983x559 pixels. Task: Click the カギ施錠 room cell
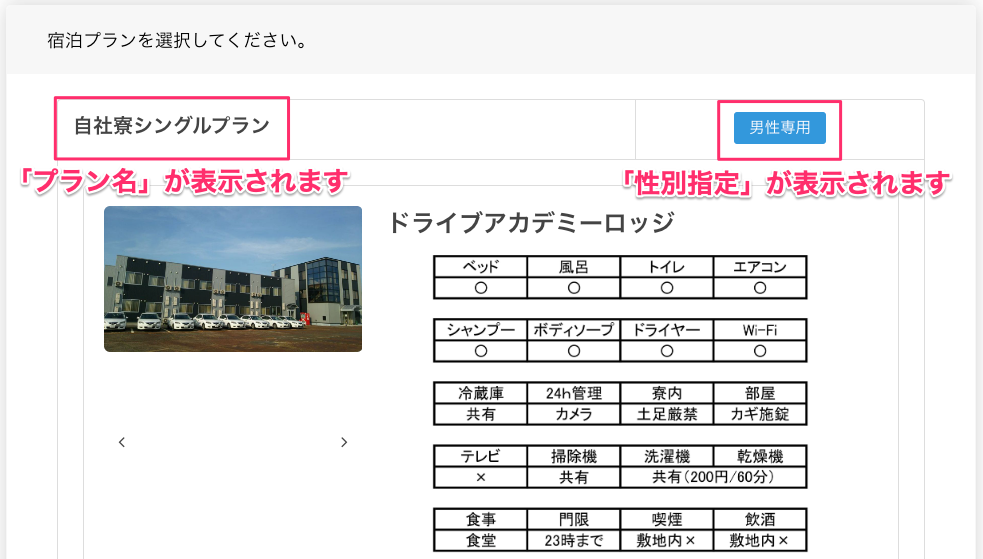(x=759, y=414)
